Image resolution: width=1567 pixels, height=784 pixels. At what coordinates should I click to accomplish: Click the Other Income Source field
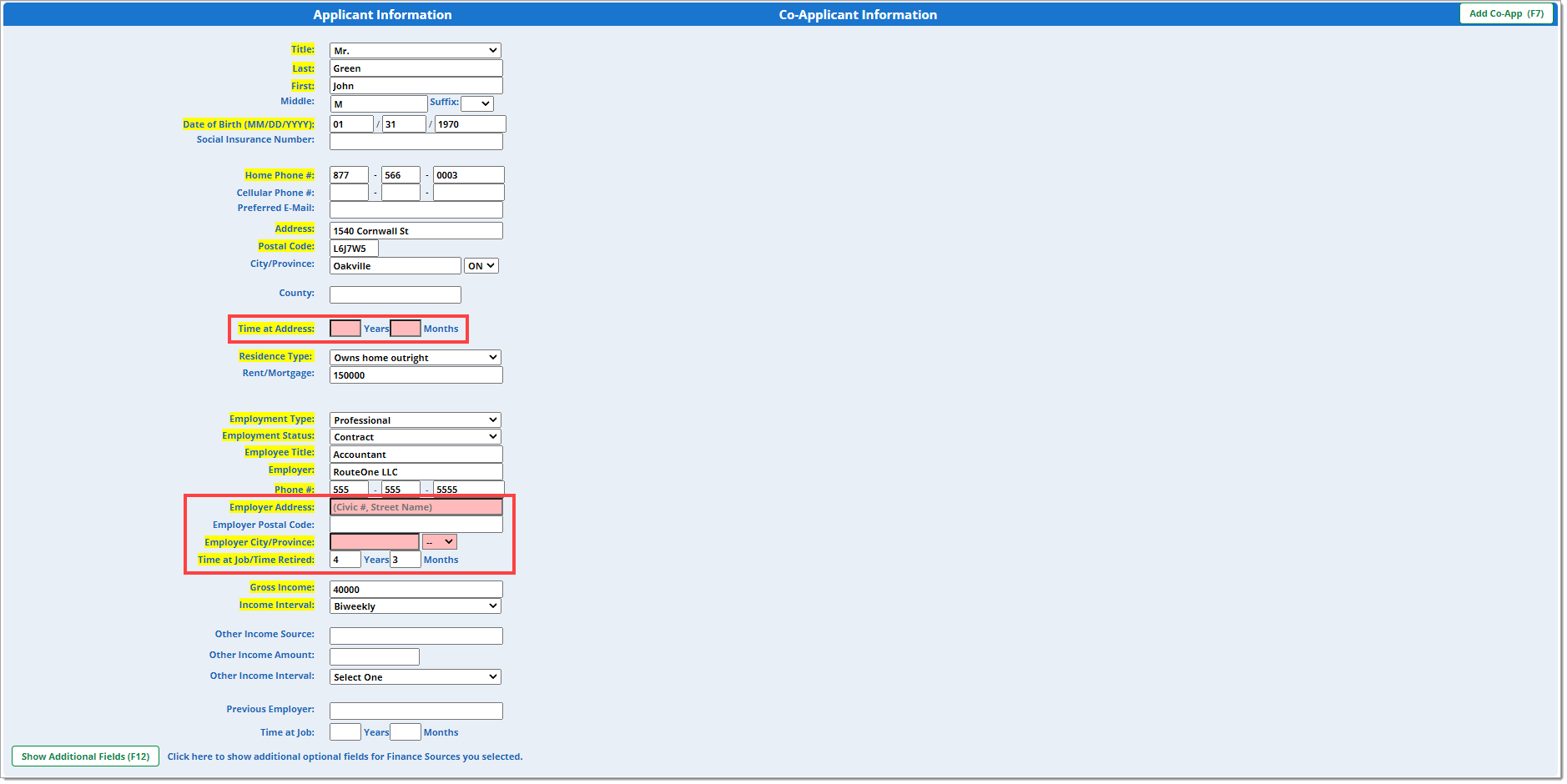pos(416,636)
